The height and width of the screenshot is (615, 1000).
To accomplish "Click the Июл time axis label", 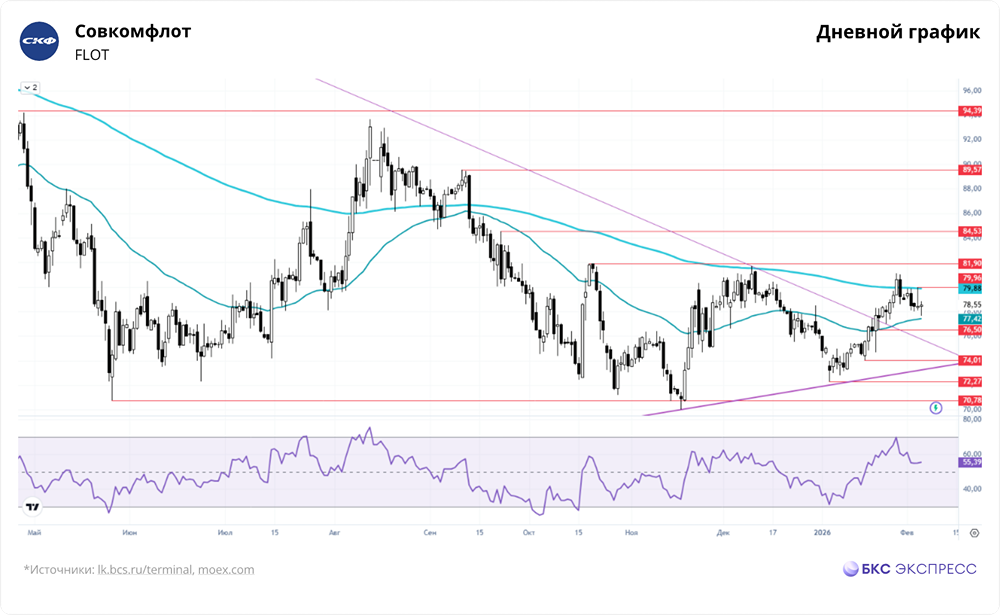I will 224,532.
